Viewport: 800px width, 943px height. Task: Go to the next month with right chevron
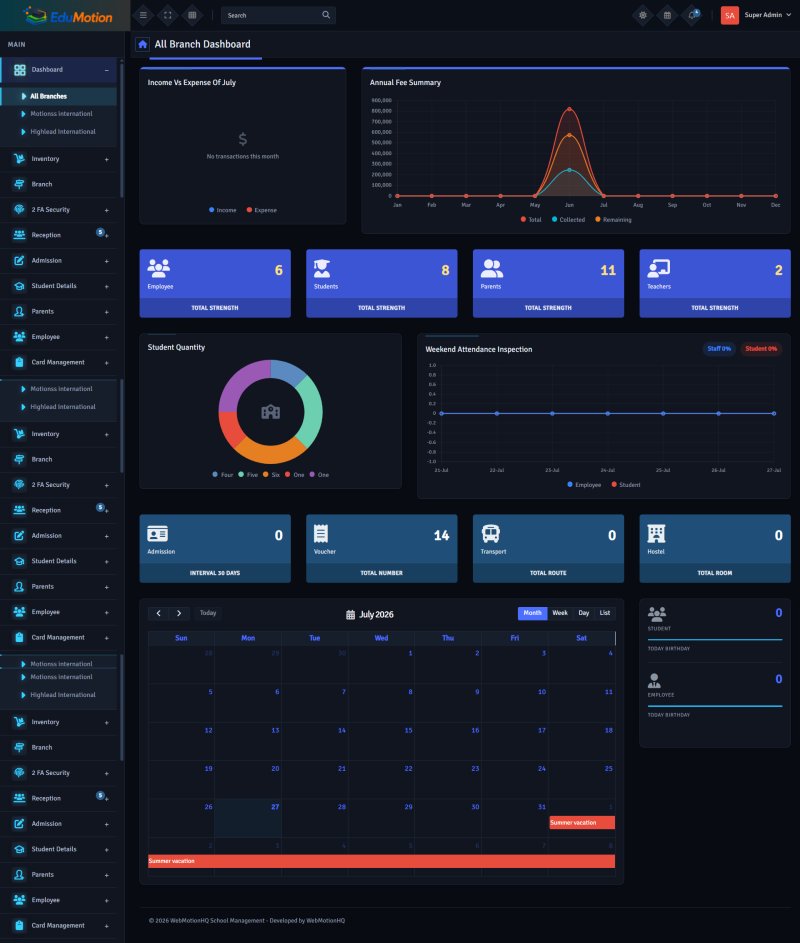(179, 613)
